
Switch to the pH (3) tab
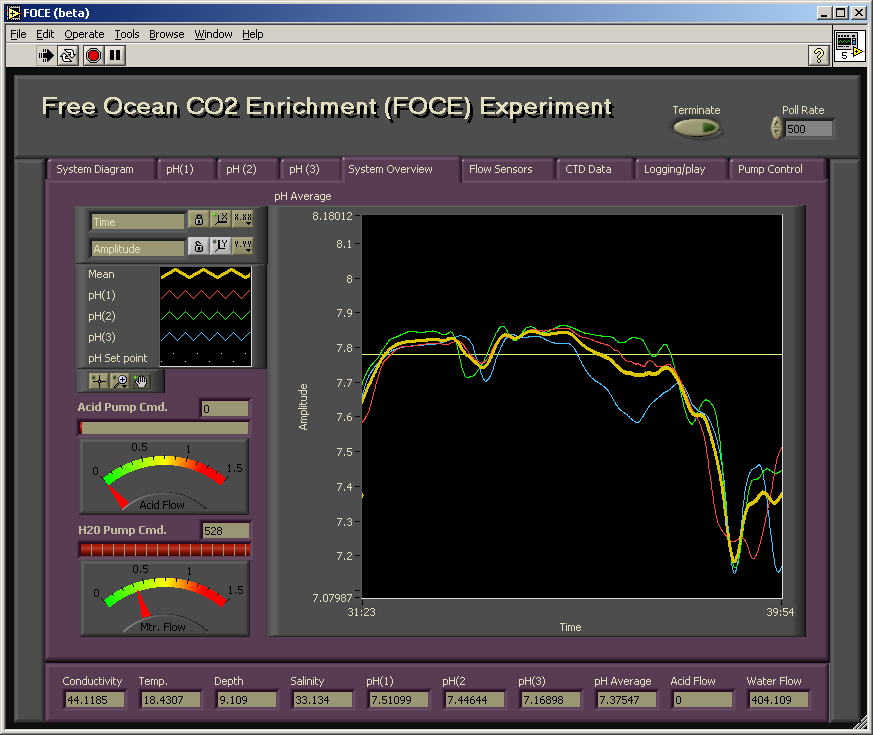tap(308, 169)
